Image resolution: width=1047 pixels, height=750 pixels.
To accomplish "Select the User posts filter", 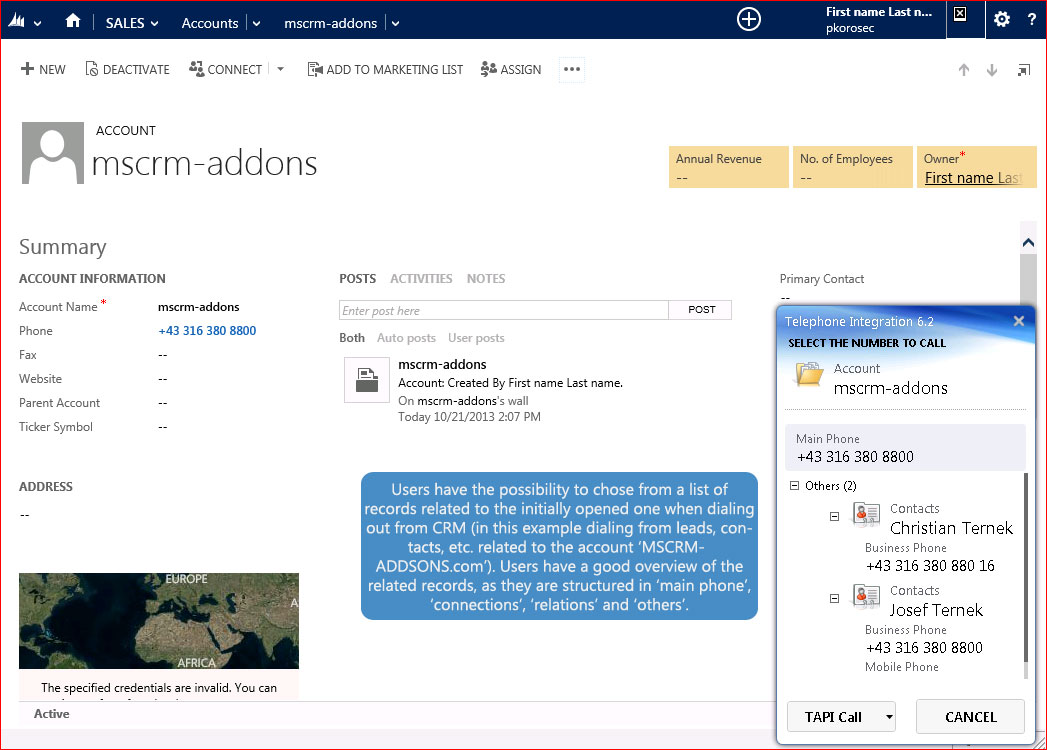I will coord(476,338).
